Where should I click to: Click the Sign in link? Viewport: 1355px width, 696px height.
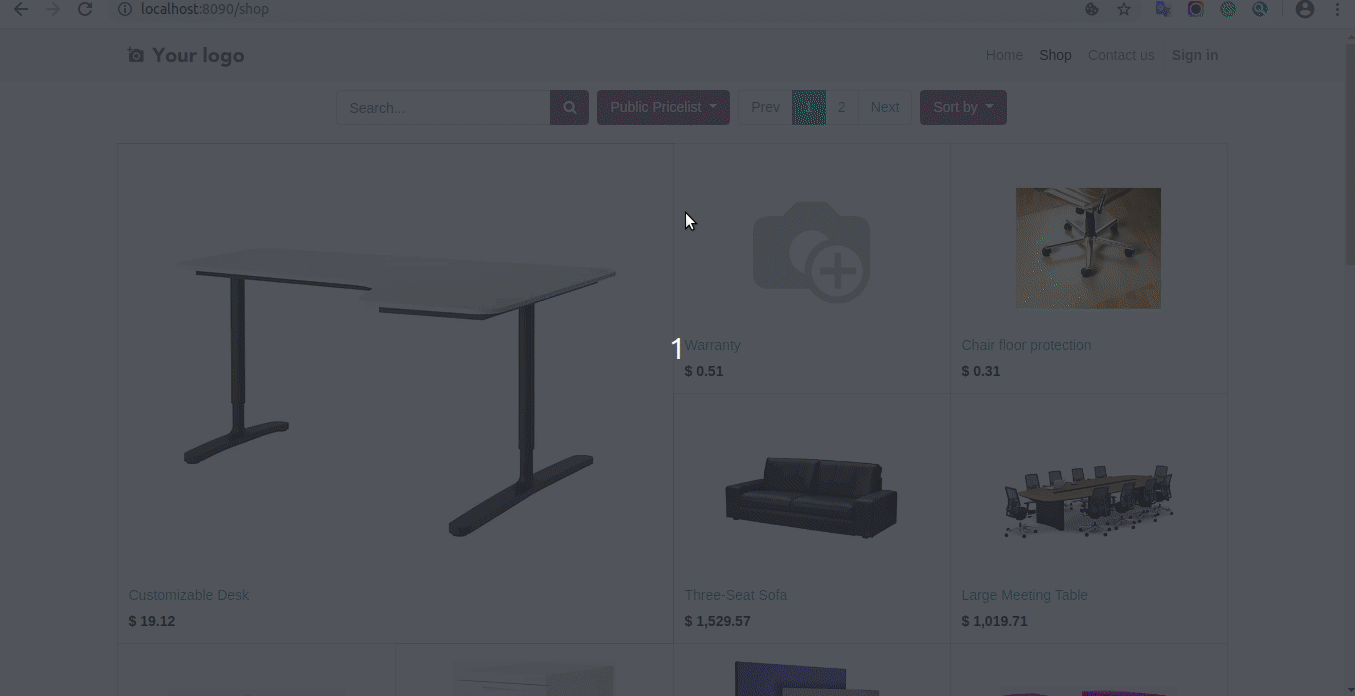click(x=1195, y=55)
